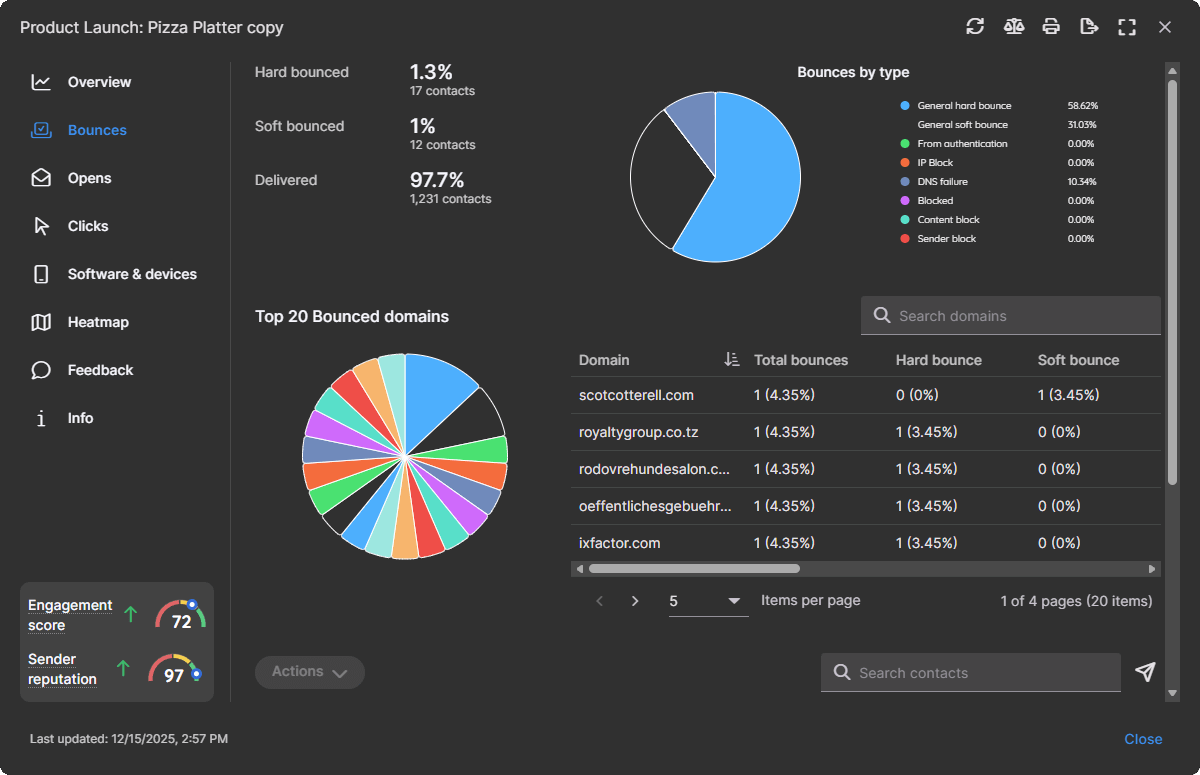Viewport: 1200px width, 775px height.
Task: Click the Close link at bottom right
Action: 1143,739
